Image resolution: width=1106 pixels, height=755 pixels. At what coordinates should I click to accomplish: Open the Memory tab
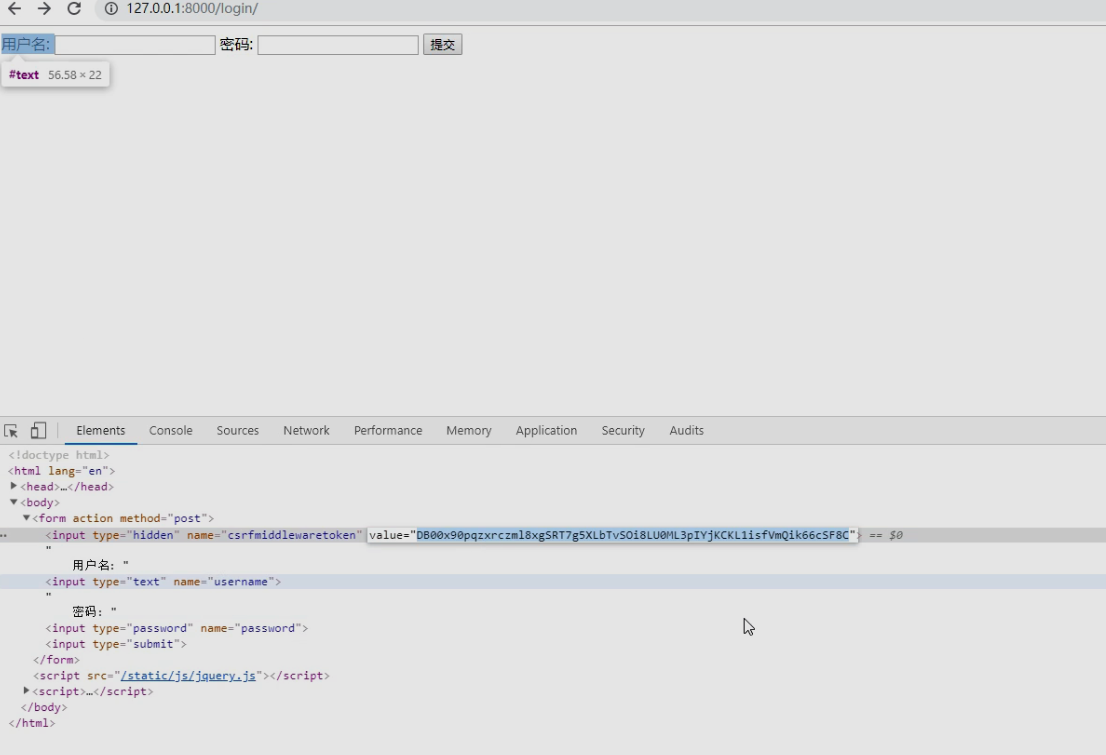468,430
